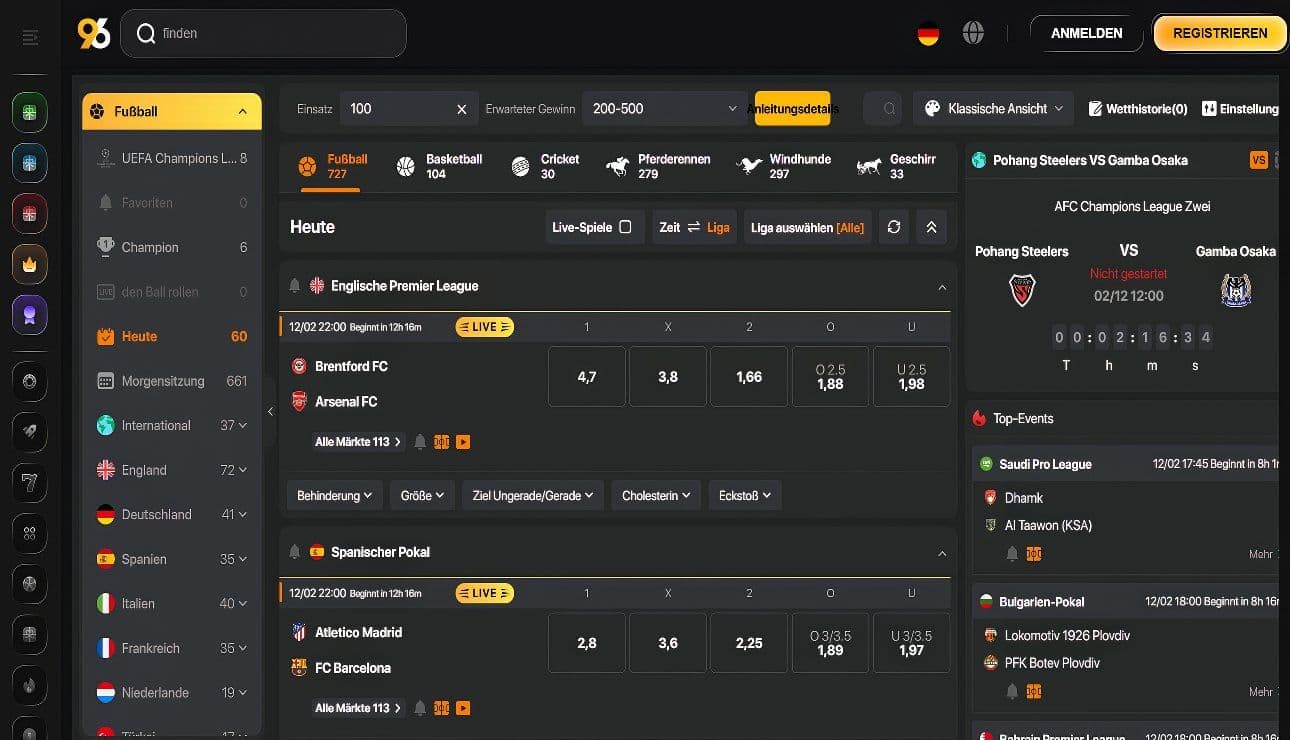
Task: Open the live stream play icon for Atletico Madrid
Action: click(x=463, y=707)
